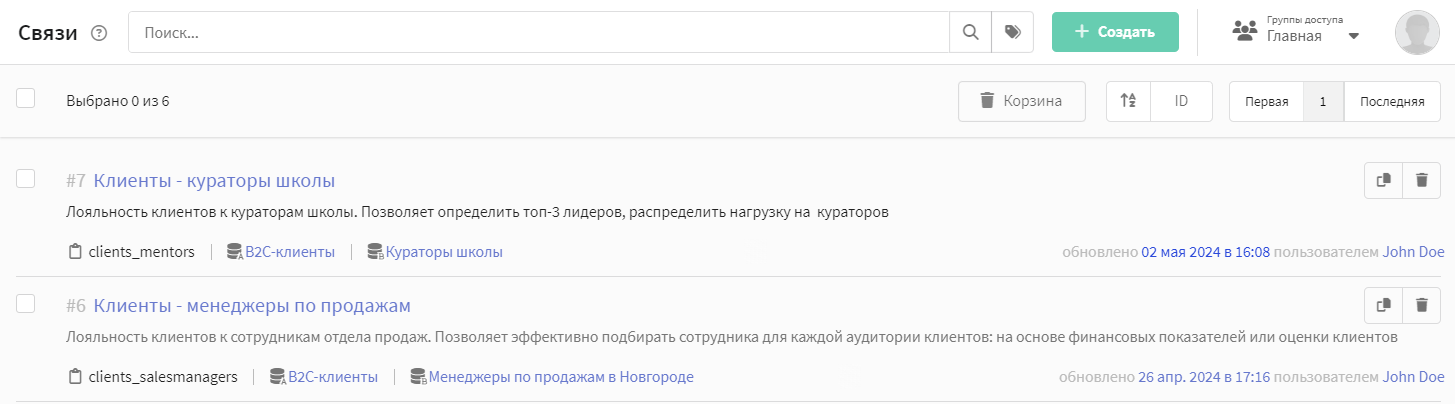Screen dimensions: 1455x404
Task: Open the tags filter icon
Action: (1012, 32)
